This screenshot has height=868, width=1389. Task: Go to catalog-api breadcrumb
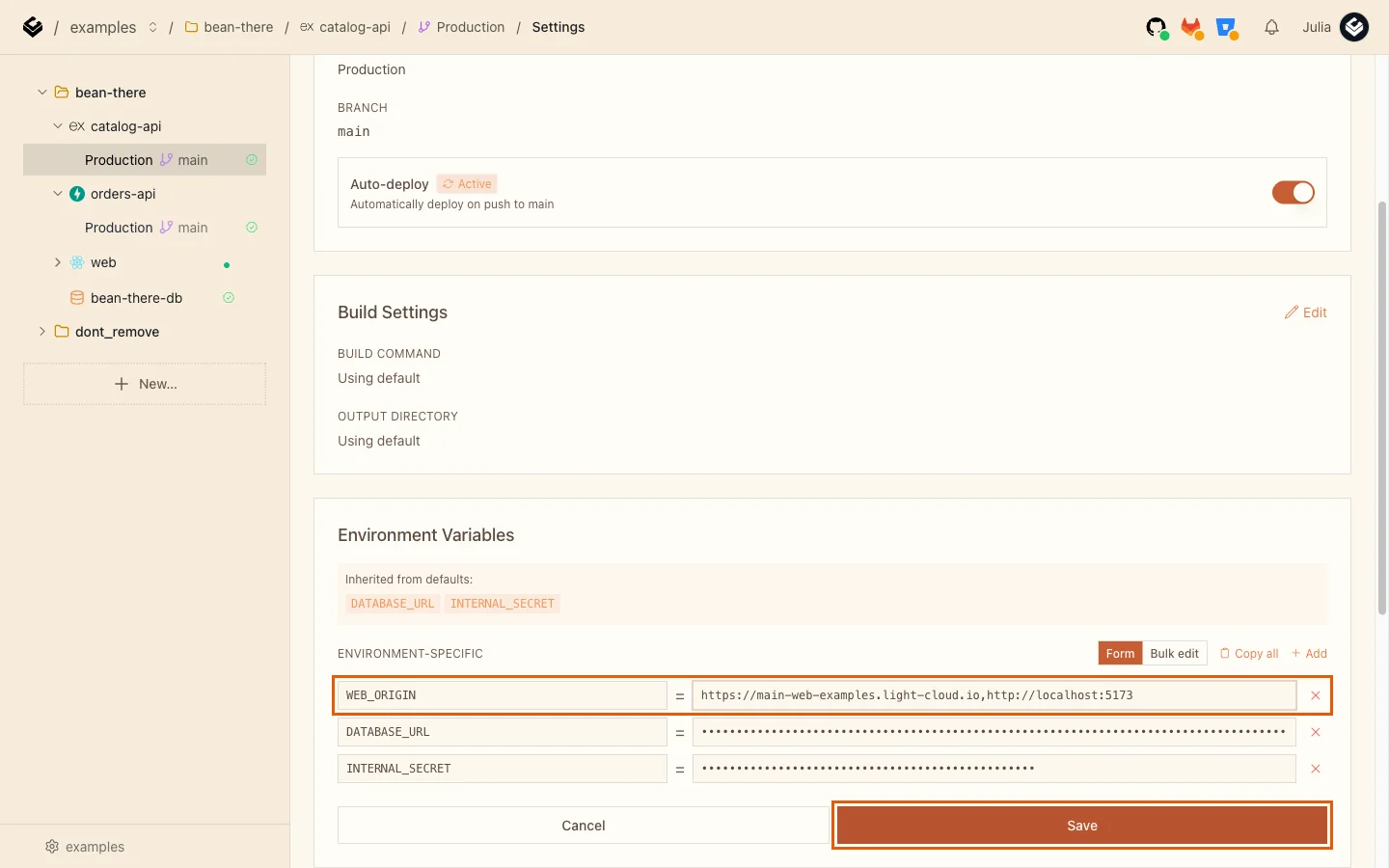point(345,27)
